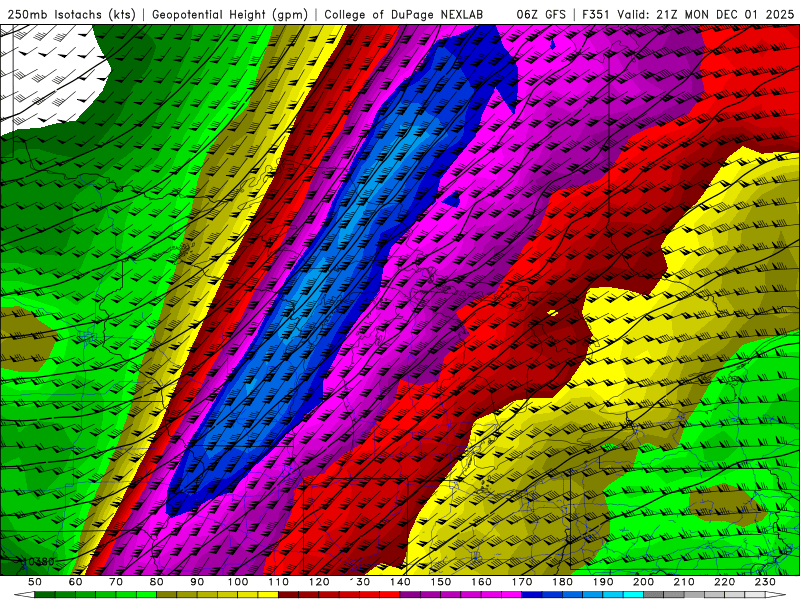
Task: Click the '230' color bar label
Action: click(765, 582)
